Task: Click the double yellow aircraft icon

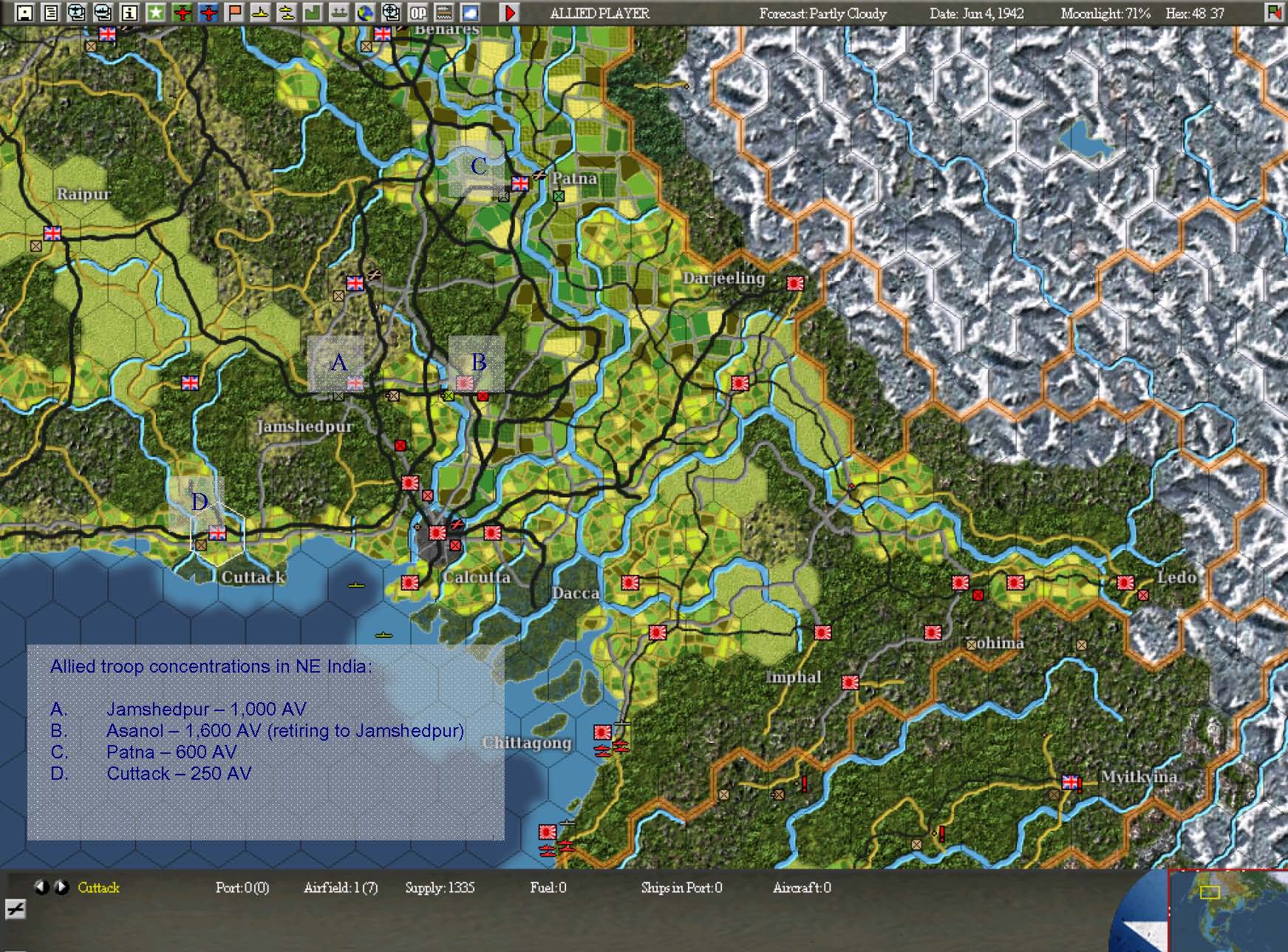Action: [x=287, y=13]
